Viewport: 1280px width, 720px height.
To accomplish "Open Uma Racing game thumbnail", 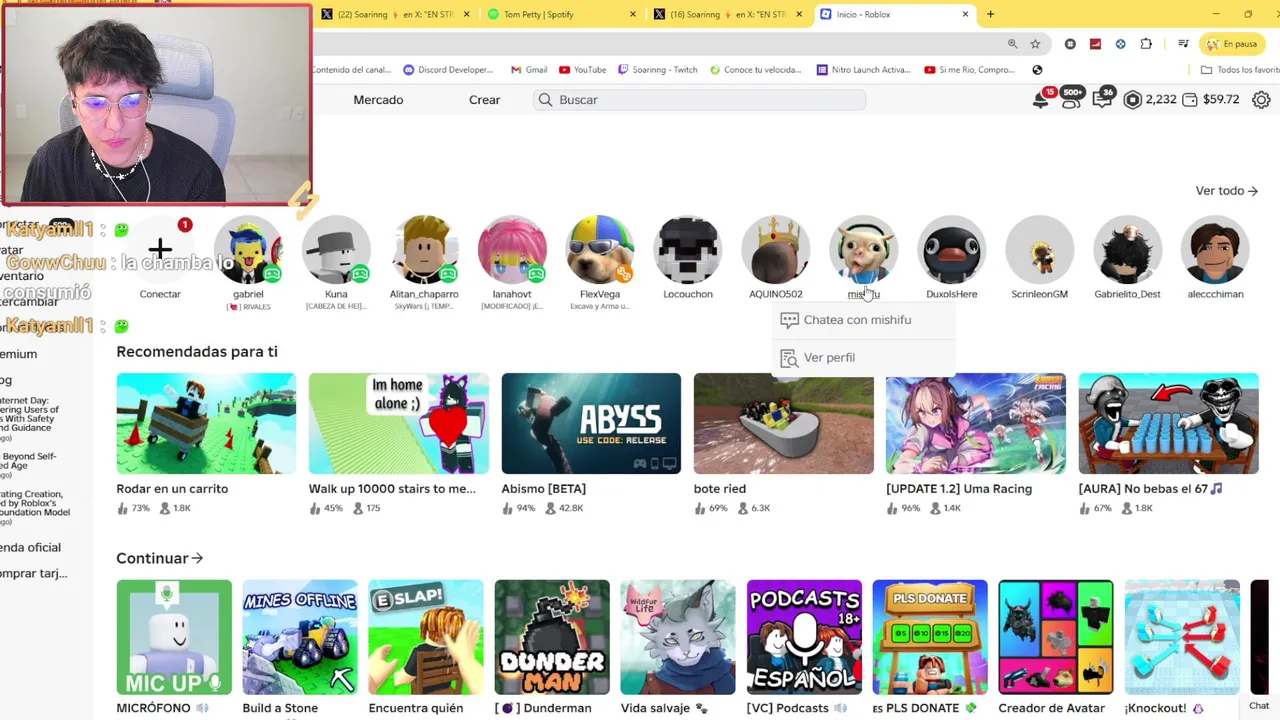I will (x=976, y=423).
